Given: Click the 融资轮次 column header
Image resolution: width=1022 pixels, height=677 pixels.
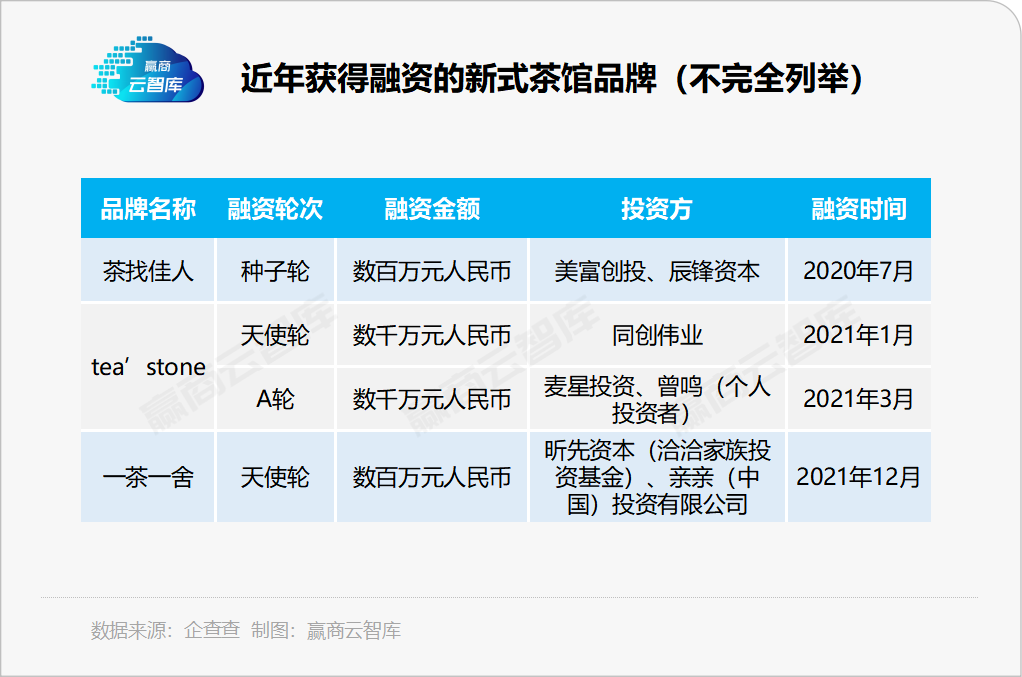Looking at the screenshot, I should coord(275,209).
